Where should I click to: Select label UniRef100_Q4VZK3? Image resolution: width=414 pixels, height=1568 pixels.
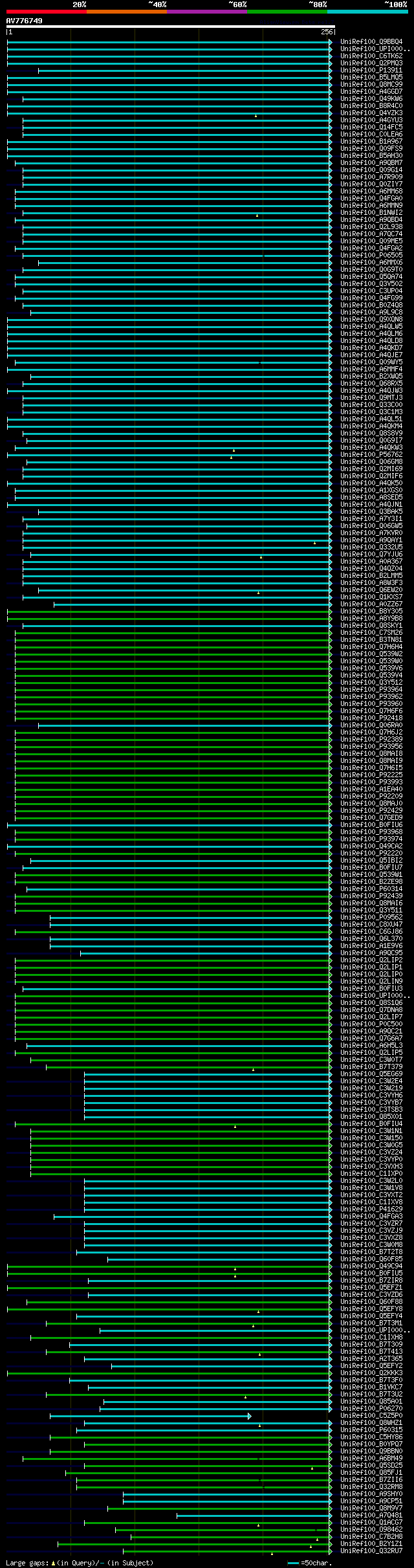[371, 113]
